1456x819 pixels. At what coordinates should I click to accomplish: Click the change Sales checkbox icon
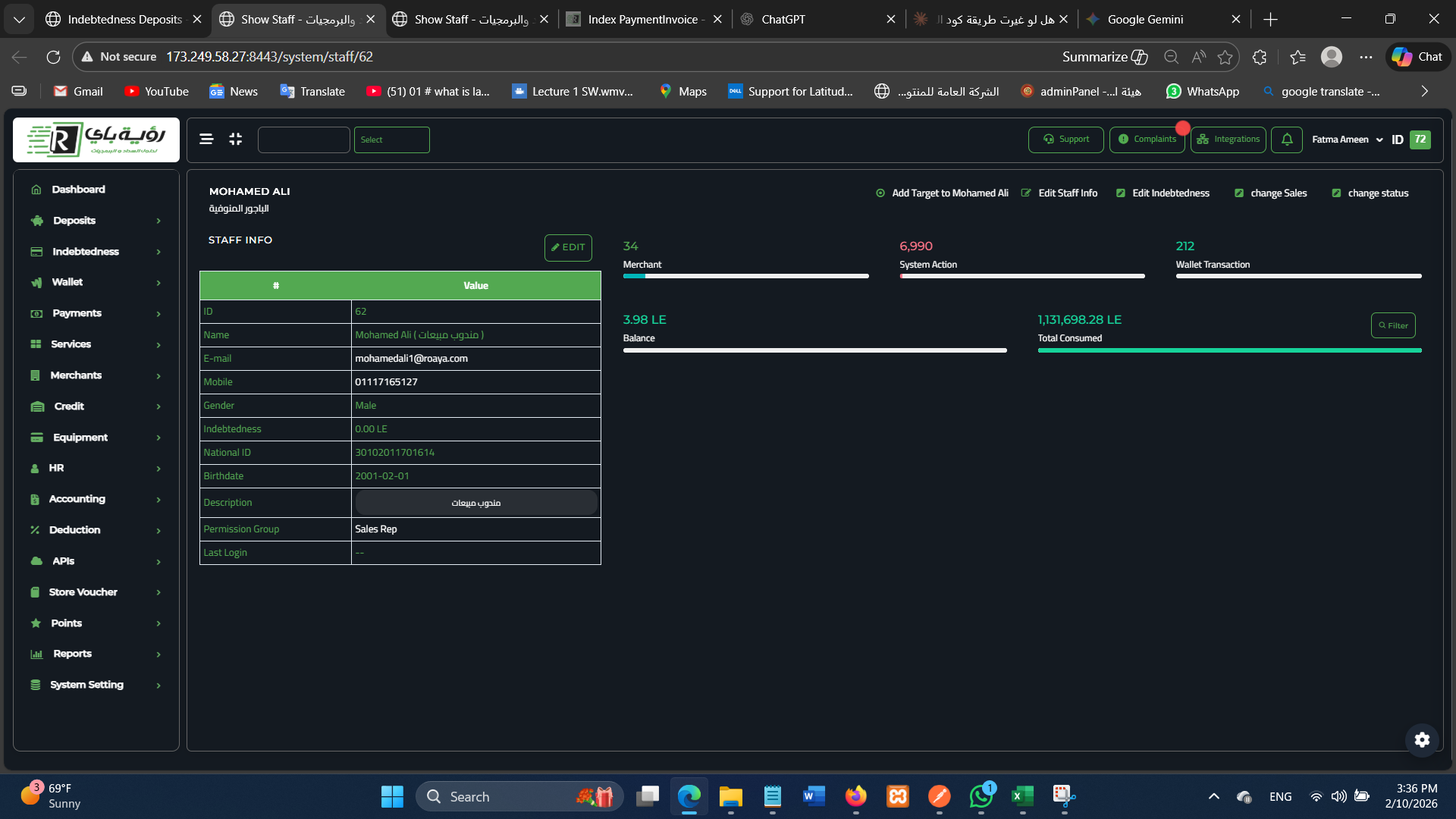1239,193
